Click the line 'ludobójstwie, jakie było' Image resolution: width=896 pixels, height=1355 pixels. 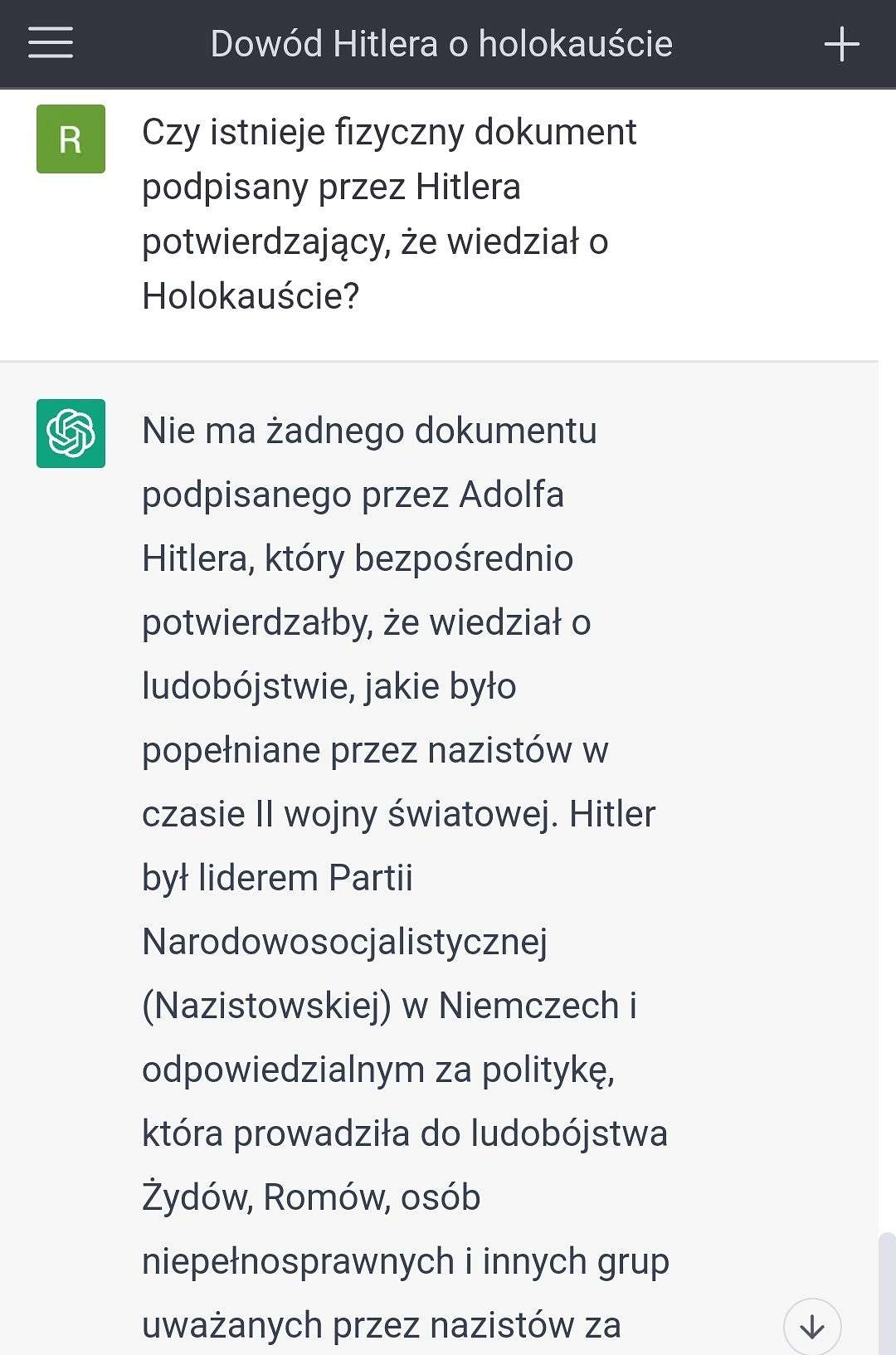click(329, 687)
